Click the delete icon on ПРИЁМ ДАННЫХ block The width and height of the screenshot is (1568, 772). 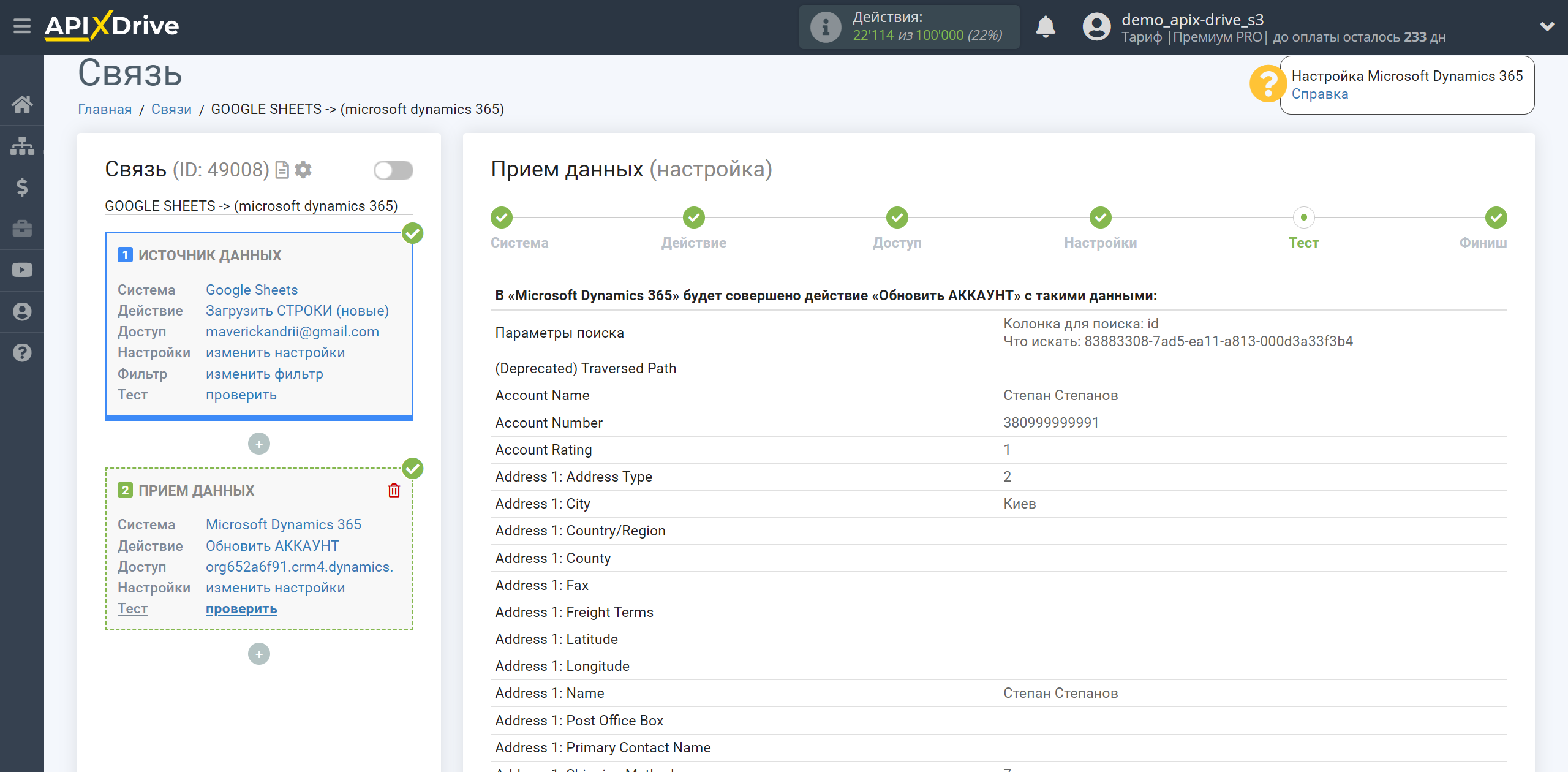(395, 490)
